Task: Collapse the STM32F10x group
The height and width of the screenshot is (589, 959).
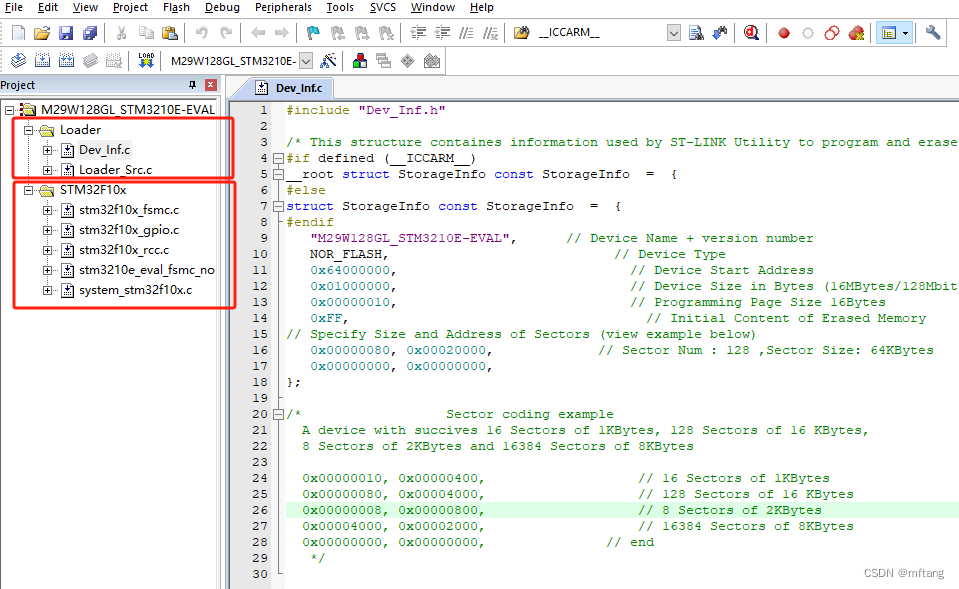Action: point(30,190)
